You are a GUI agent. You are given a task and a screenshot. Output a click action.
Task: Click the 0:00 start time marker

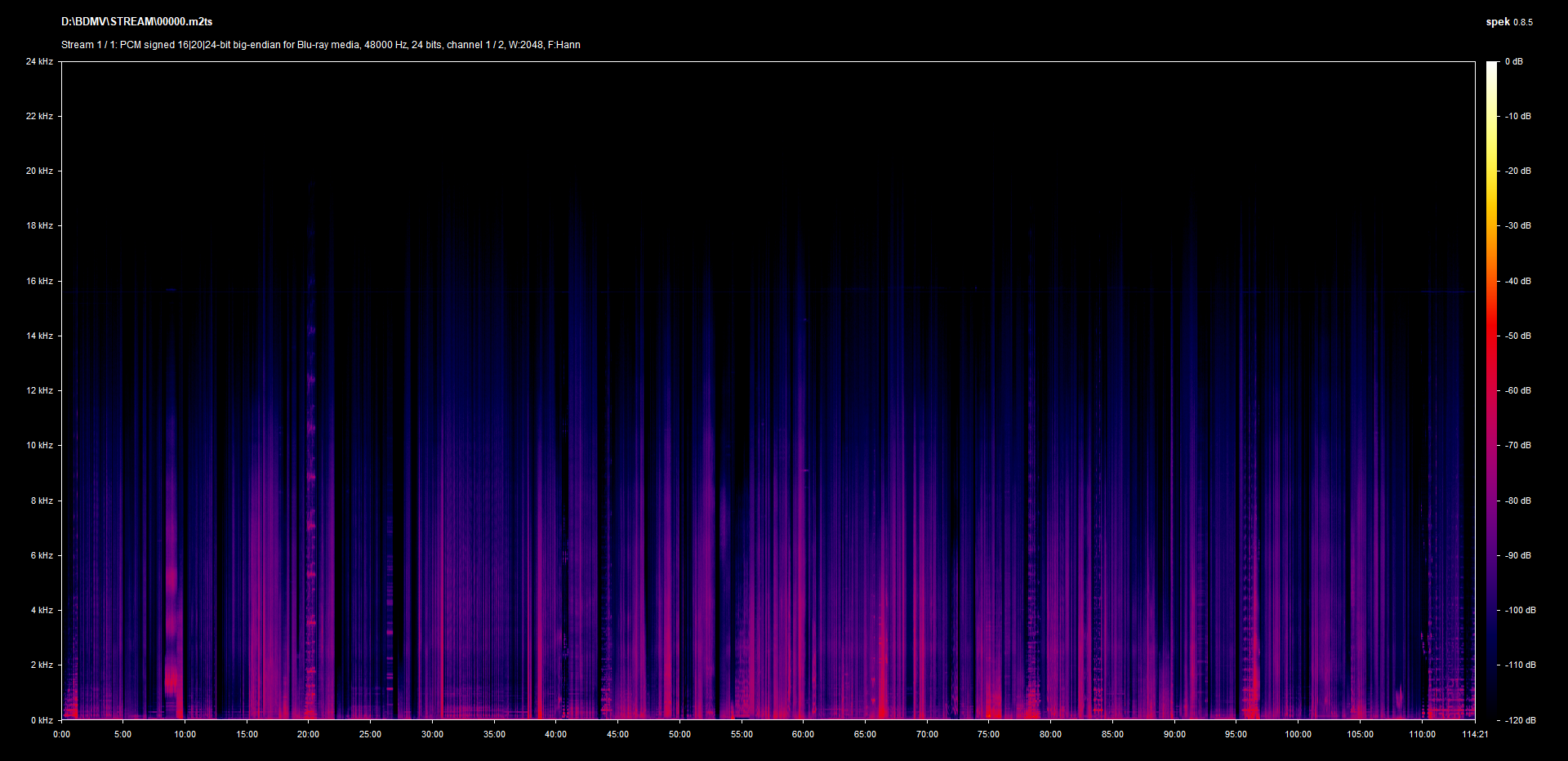(61, 734)
